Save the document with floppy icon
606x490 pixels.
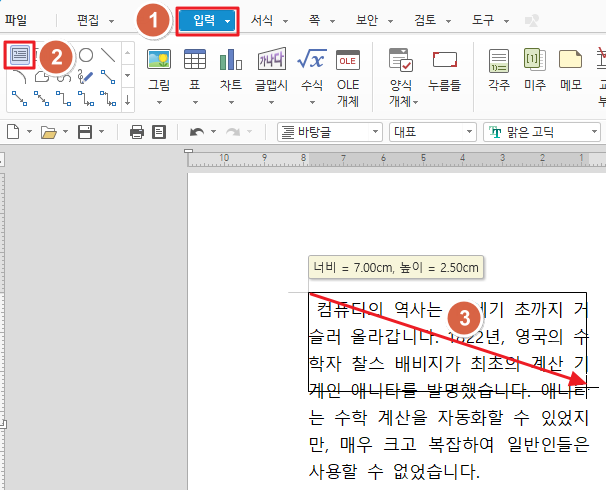point(85,132)
